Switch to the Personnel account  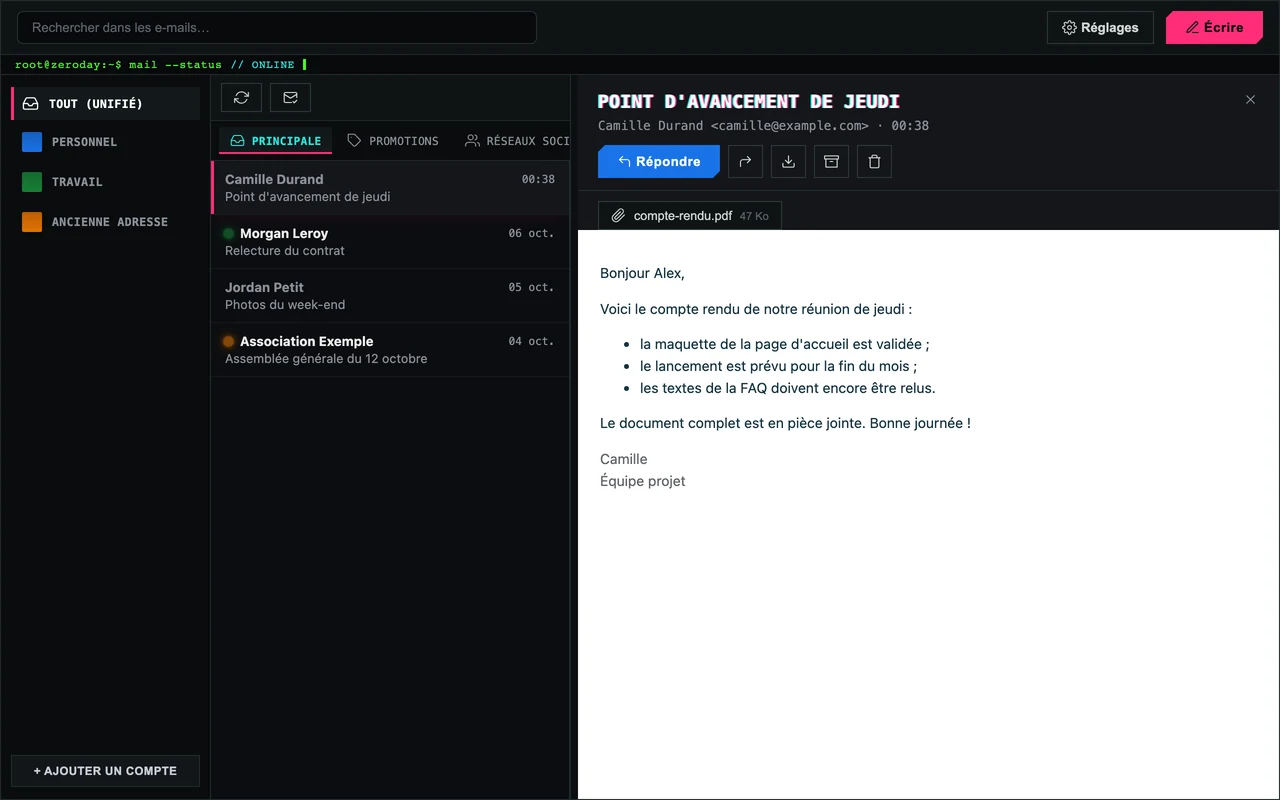pyautogui.click(x=105, y=142)
